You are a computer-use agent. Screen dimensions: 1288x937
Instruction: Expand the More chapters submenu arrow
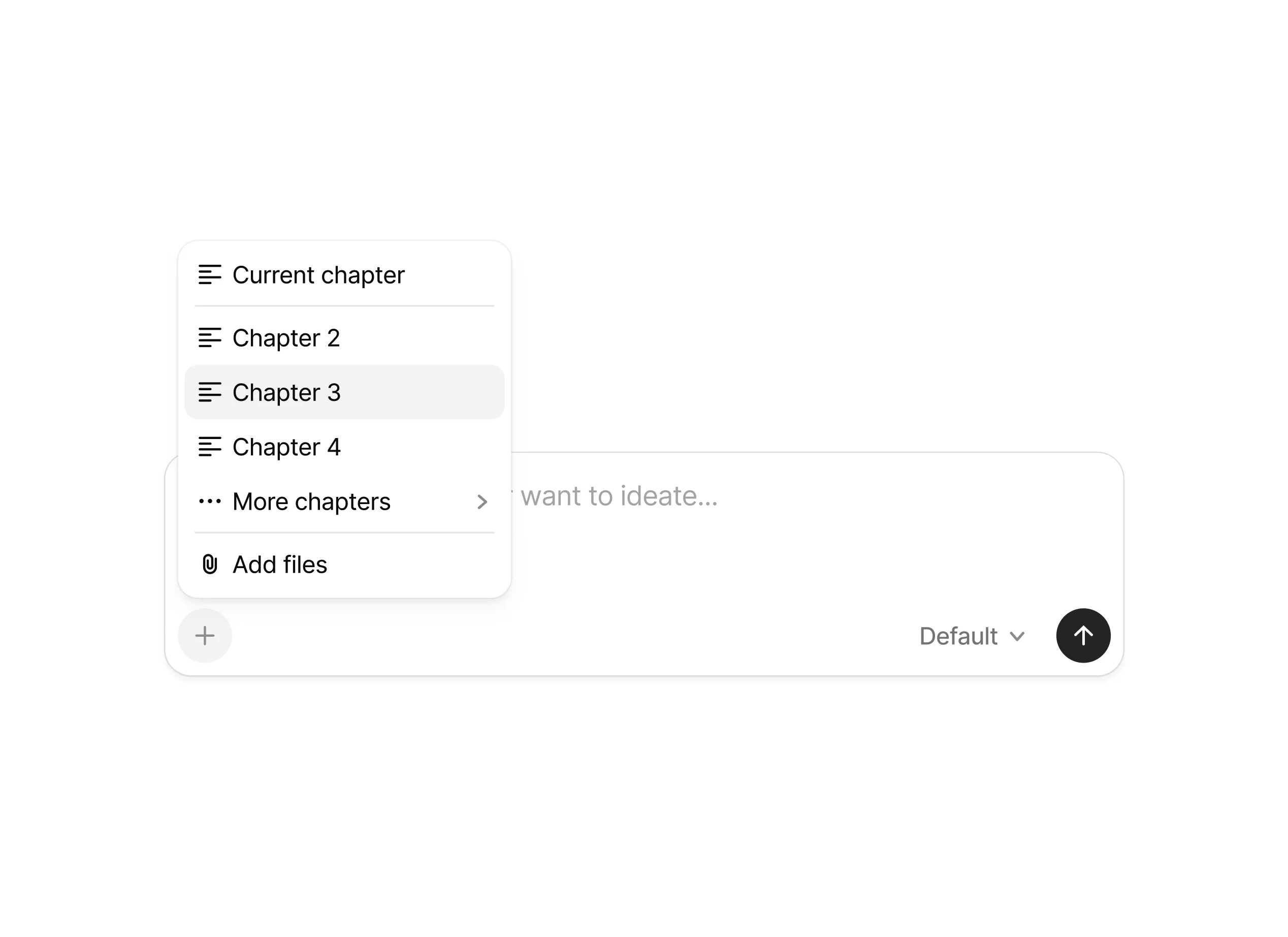pos(482,502)
